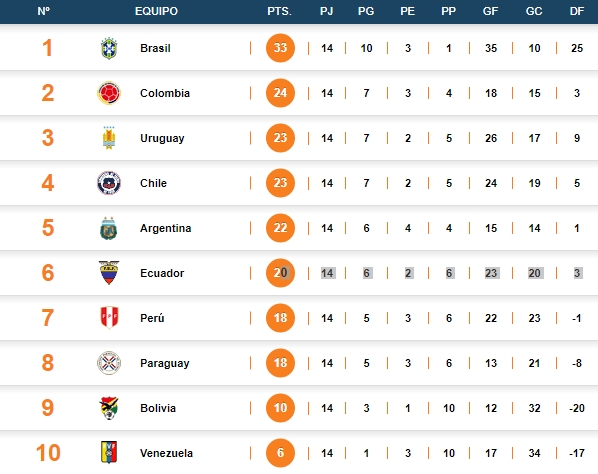Open the Venezuela team name link
This screenshot has height=474, width=598.
point(166,453)
